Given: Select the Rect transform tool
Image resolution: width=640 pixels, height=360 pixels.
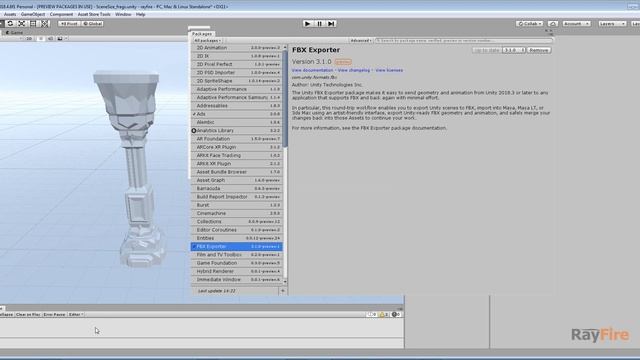Looking at the screenshot, I should click(x=33, y=24).
